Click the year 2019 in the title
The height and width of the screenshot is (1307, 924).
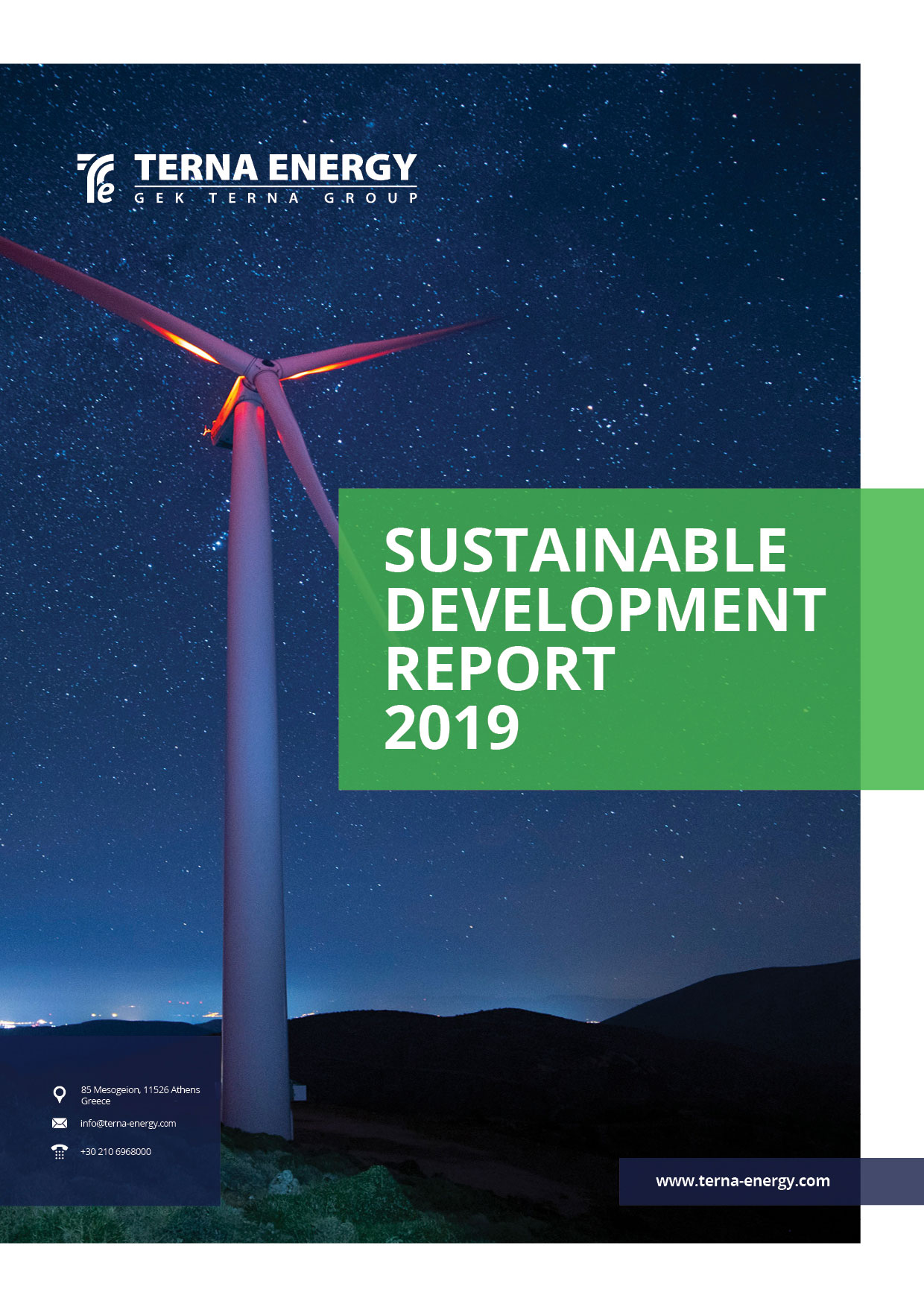coord(452,727)
